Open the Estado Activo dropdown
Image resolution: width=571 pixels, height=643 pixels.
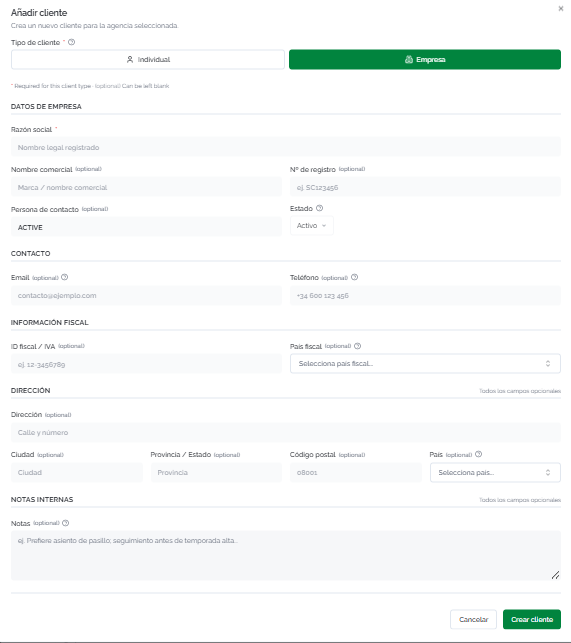point(312,226)
